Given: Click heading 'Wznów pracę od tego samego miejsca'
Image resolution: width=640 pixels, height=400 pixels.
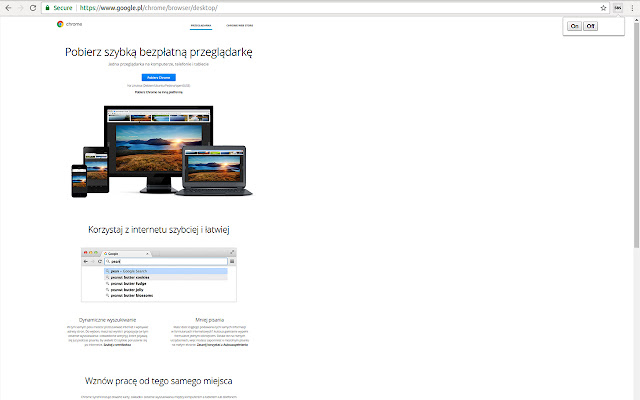Looking at the screenshot, I should [x=159, y=381].
